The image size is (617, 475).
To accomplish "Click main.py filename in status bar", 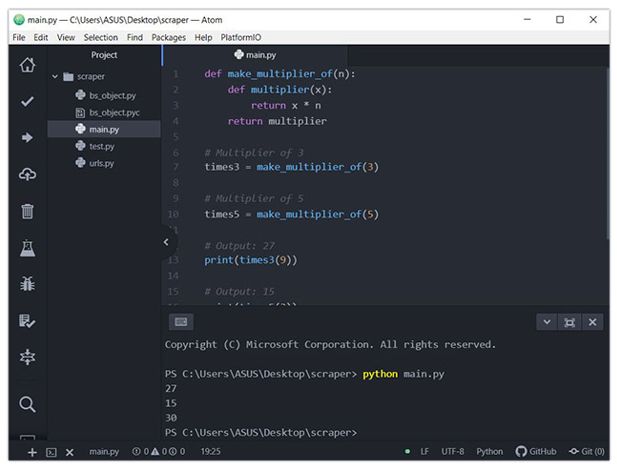I will coord(104,451).
